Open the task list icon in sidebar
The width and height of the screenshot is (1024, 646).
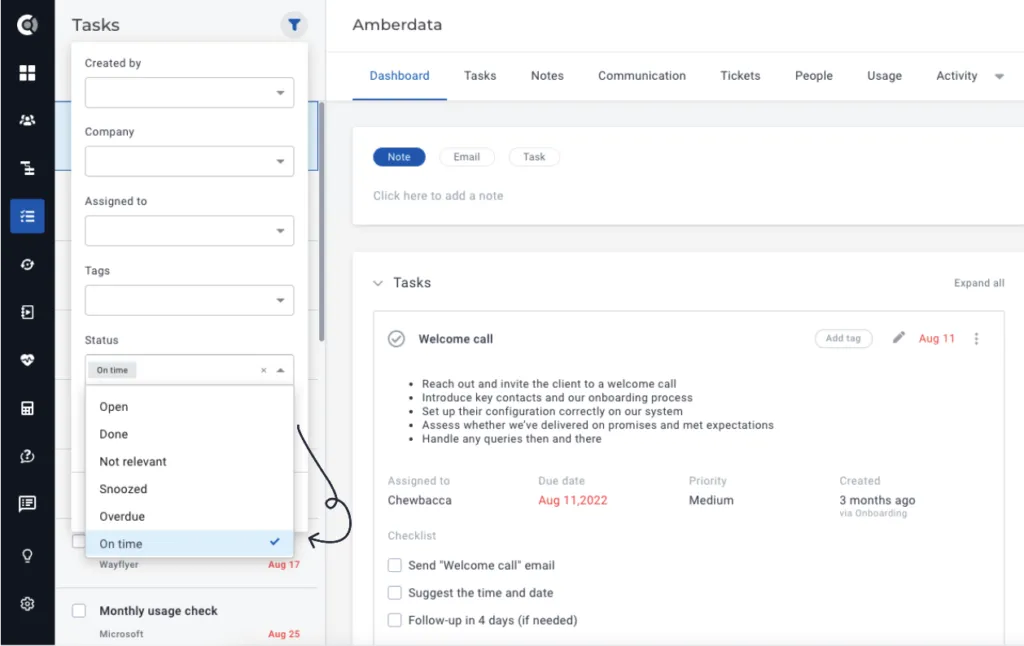(x=27, y=216)
